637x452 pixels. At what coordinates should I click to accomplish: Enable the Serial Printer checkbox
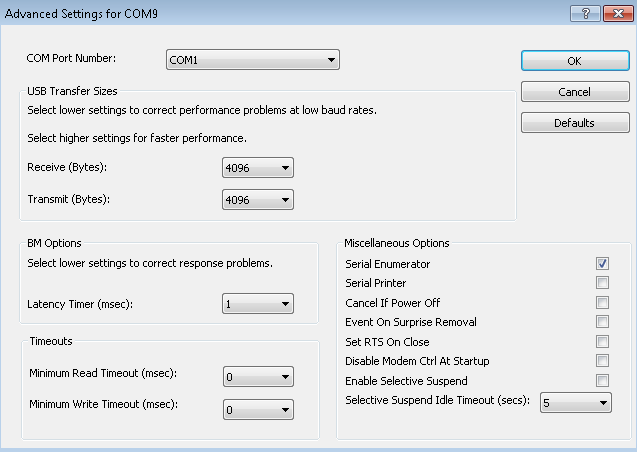602,283
